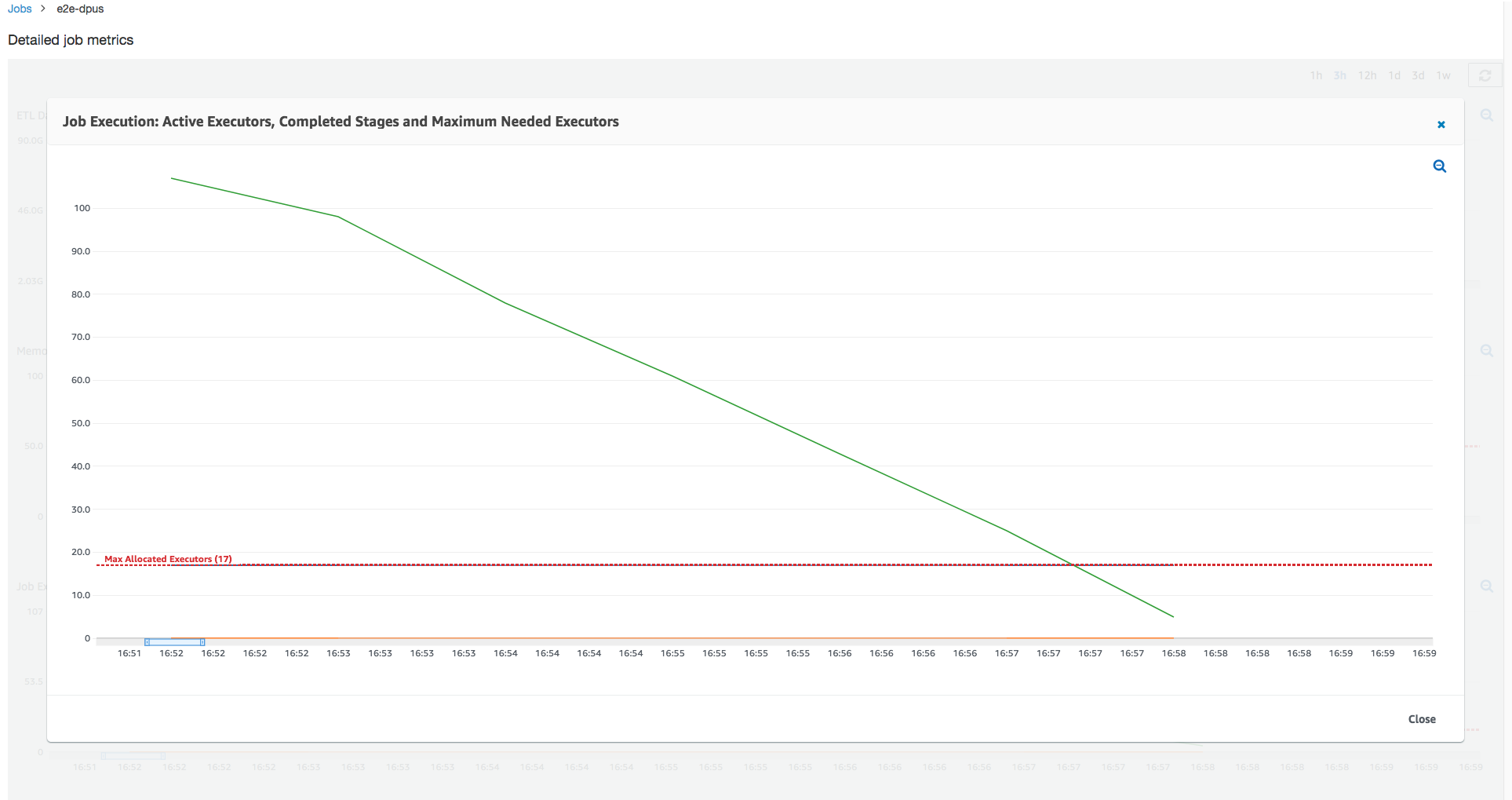Click the gray time navigator track right of the selection
The width and height of the screenshot is (1512, 800).
785,641
